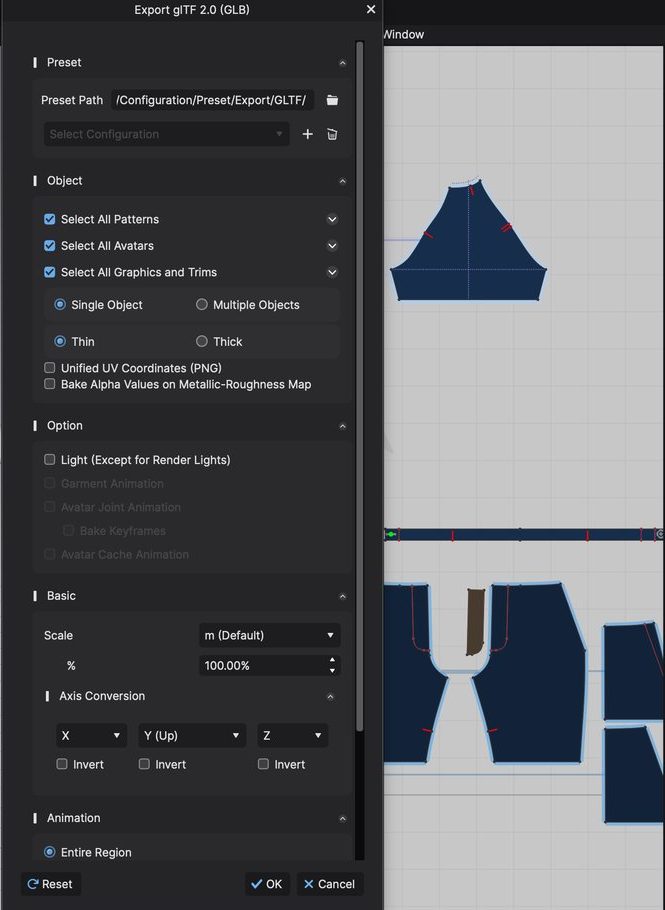Choose Single Object option
Image resolution: width=665 pixels, height=910 pixels.
60,304
